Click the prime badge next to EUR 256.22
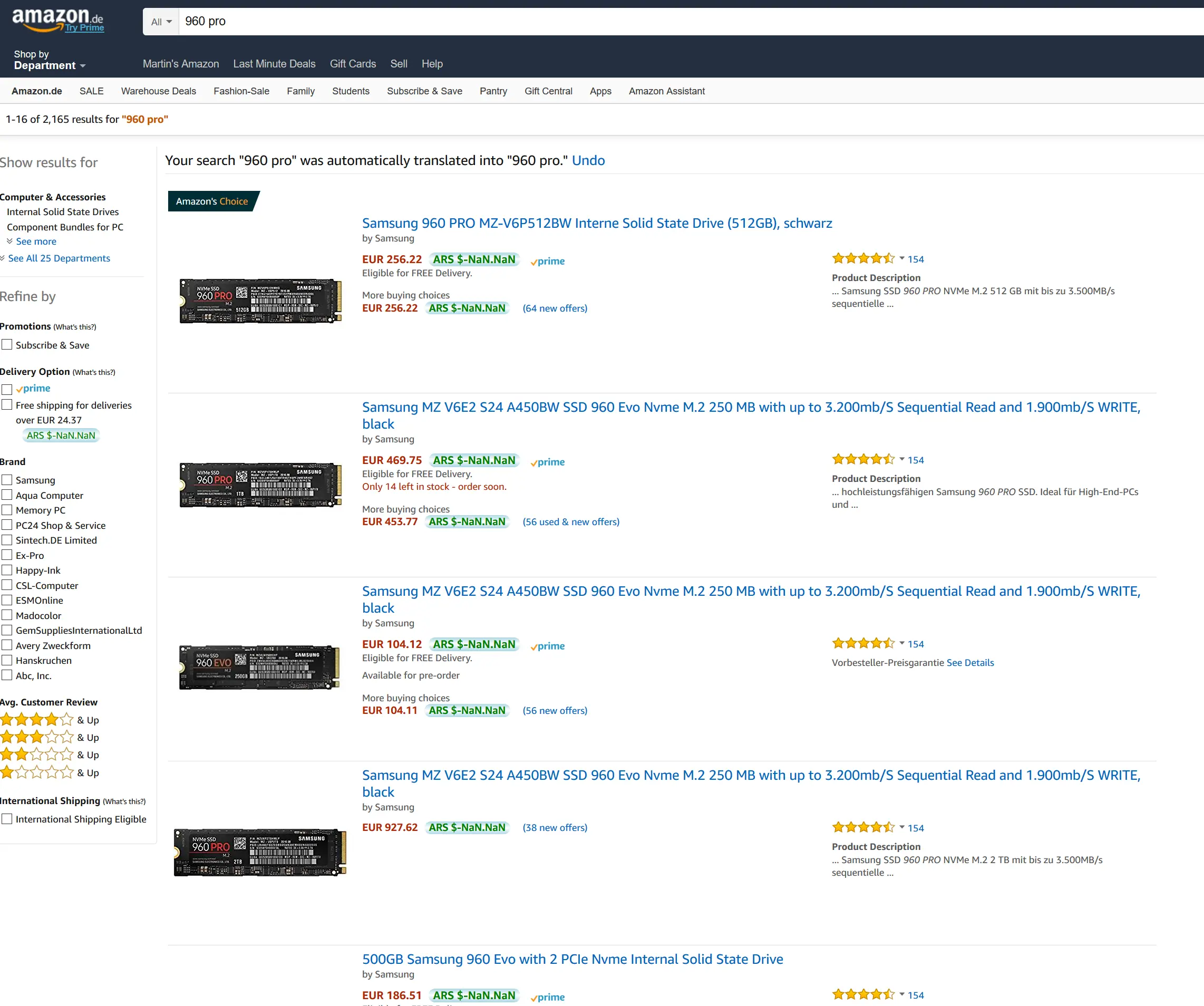 pyautogui.click(x=547, y=261)
